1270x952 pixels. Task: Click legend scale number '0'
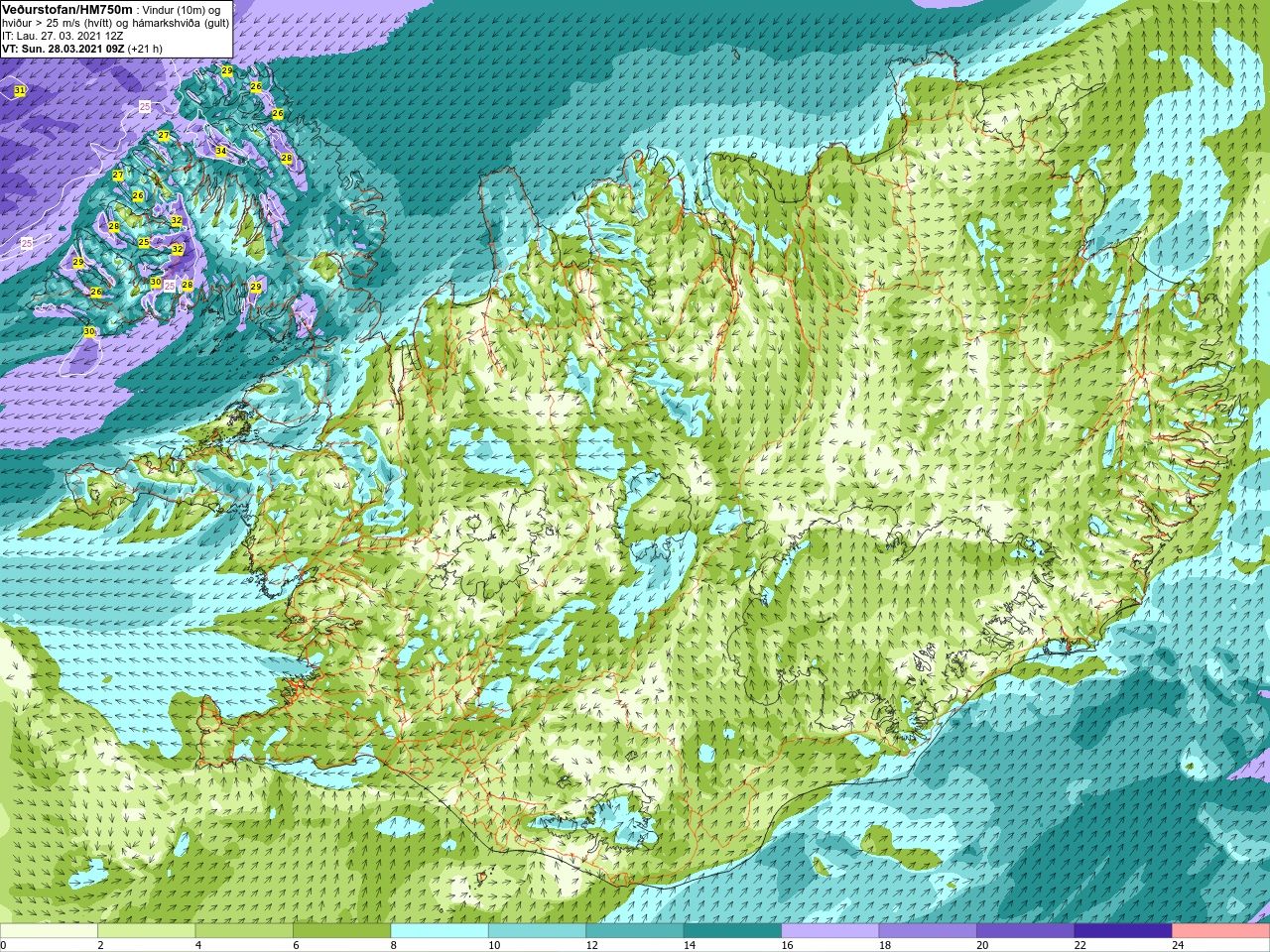point(3,945)
